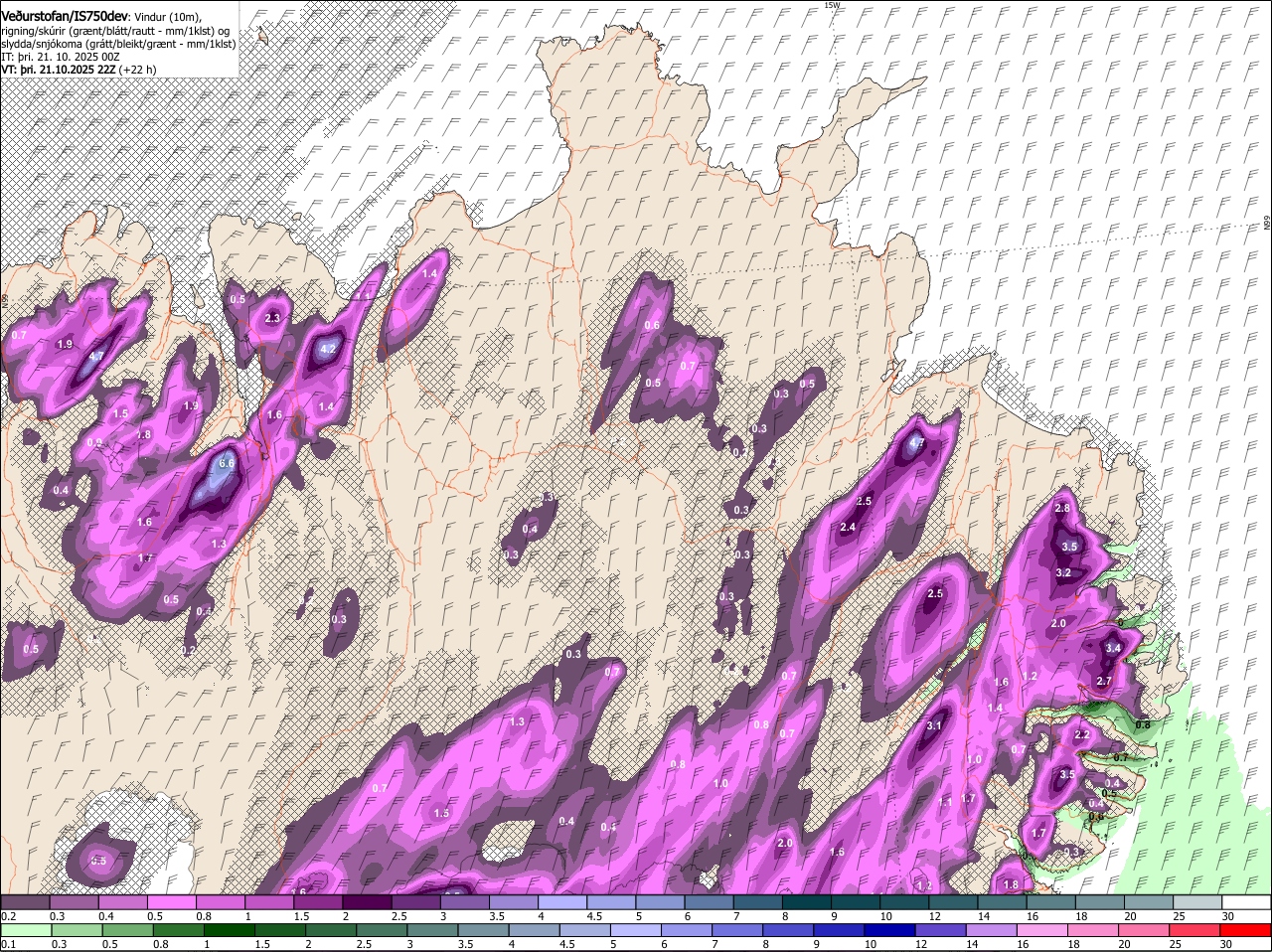Click the 0.2 label on the snow scale
The width and height of the screenshot is (1272, 952).
[8, 915]
